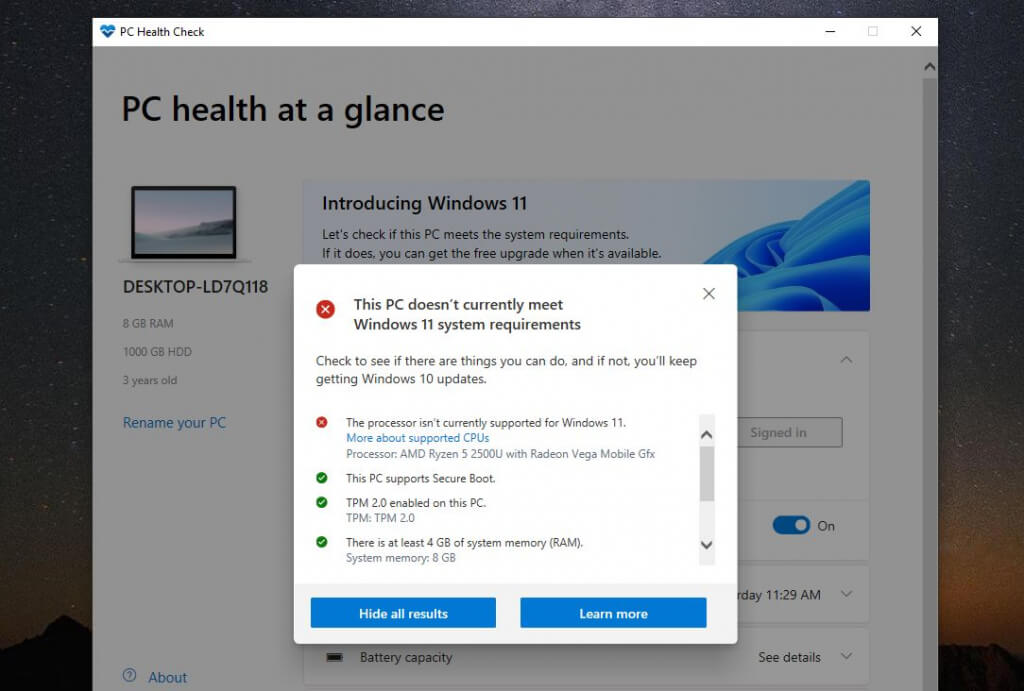The width and height of the screenshot is (1024, 691).
Task: Click the PC Health Check heart logo icon
Action: coord(108,31)
